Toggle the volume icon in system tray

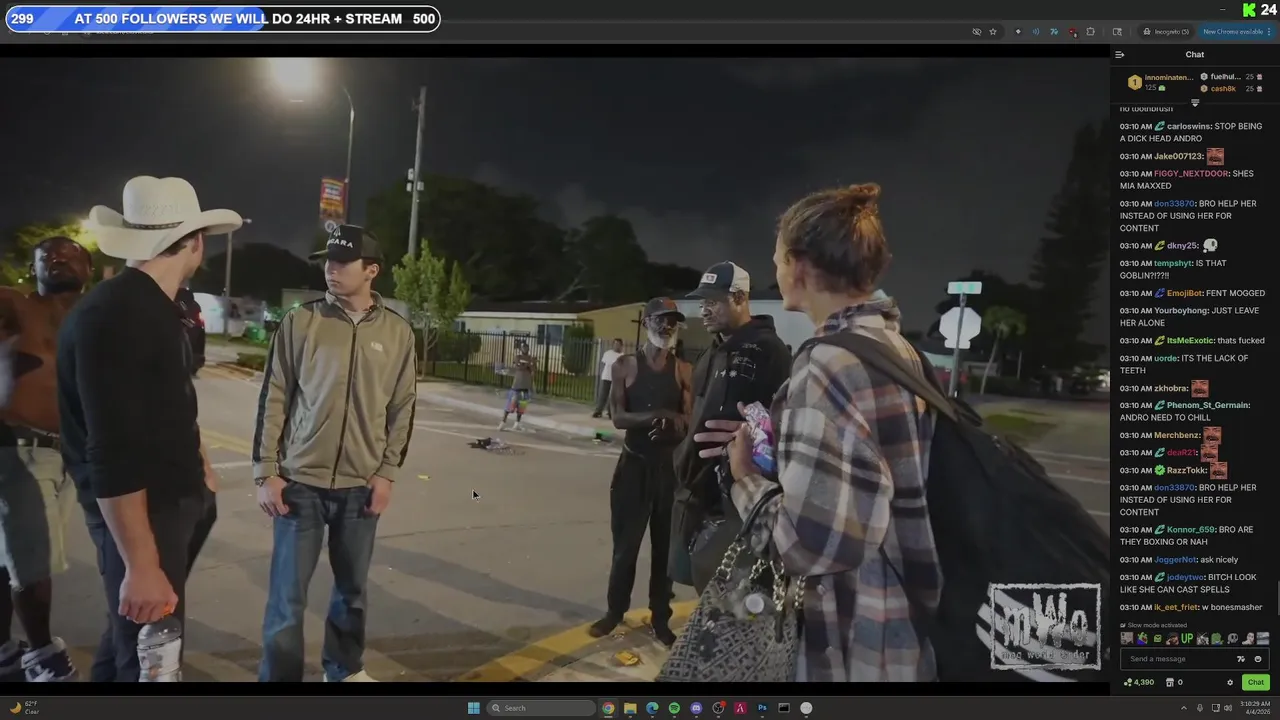1228,708
